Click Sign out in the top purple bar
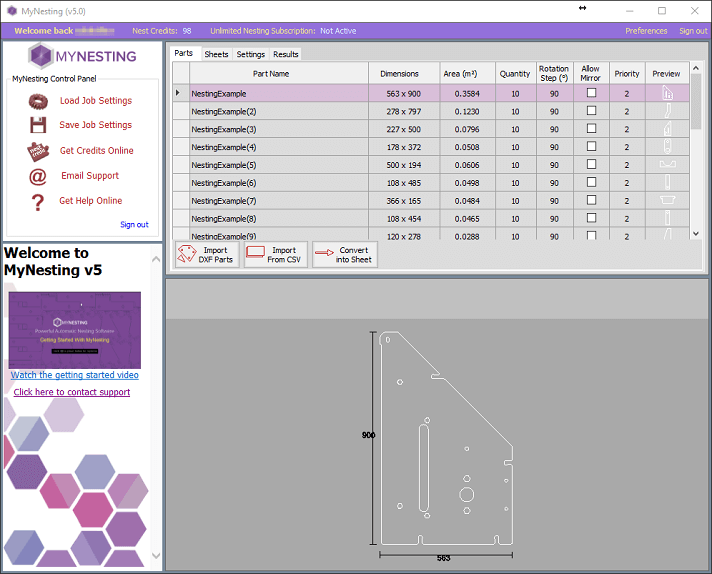The image size is (712, 574). tap(693, 31)
